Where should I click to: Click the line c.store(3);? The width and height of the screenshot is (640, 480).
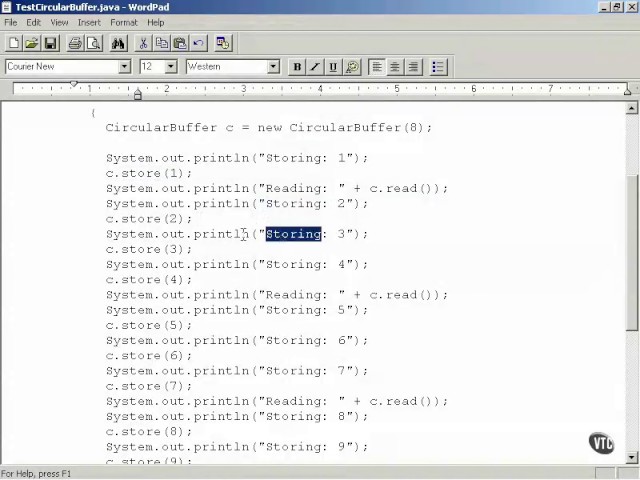pos(149,249)
